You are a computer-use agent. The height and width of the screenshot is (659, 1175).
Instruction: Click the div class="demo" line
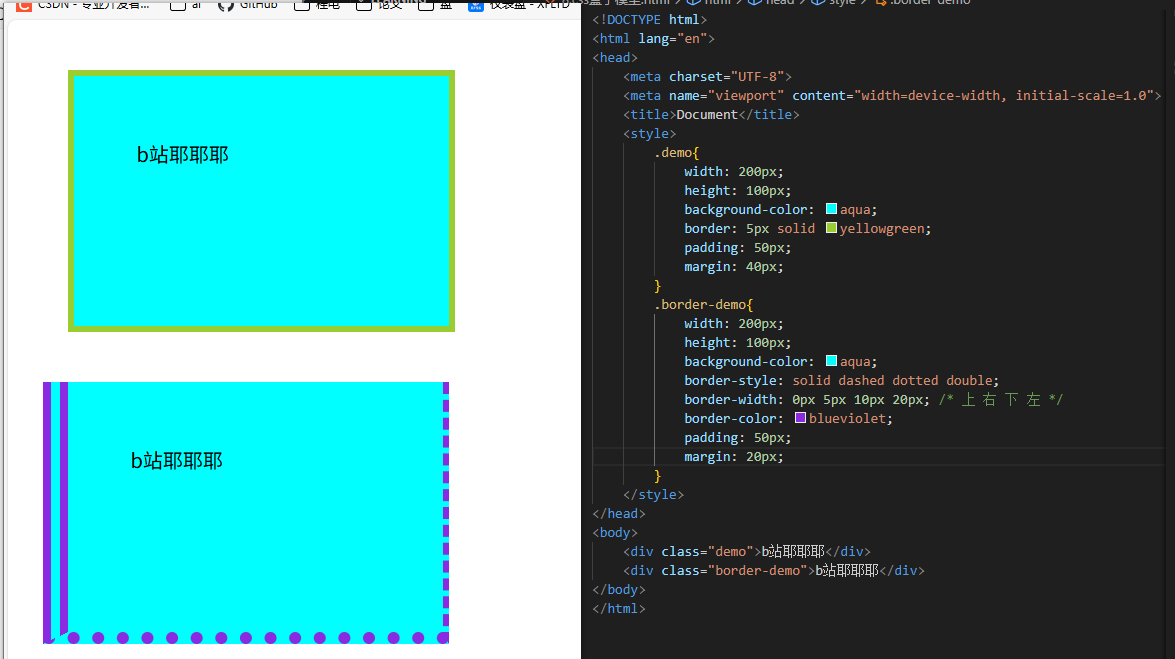746,552
